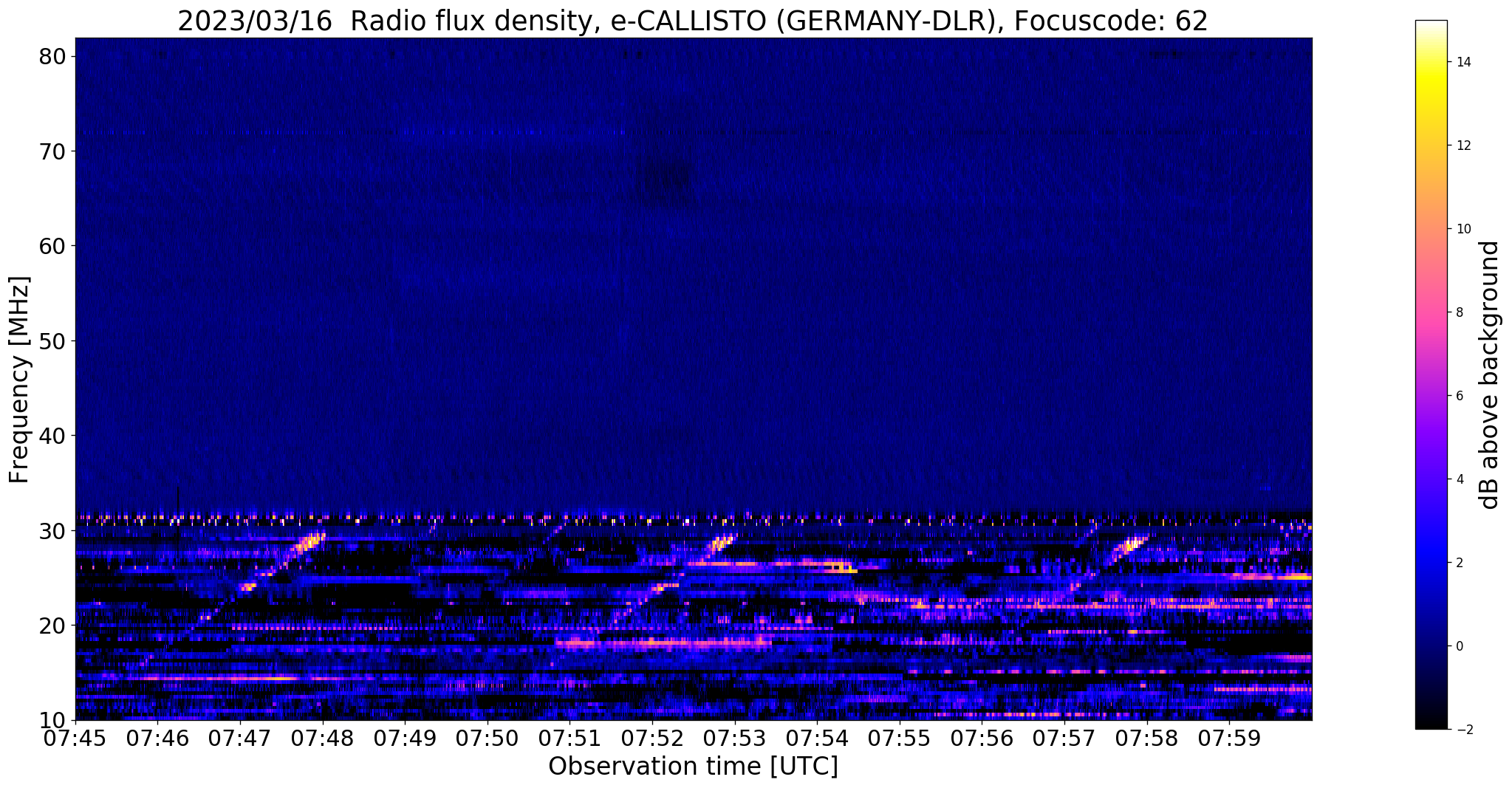1512x788 pixels.
Task: Click the pink region of the colorbar
Action: (1431, 313)
